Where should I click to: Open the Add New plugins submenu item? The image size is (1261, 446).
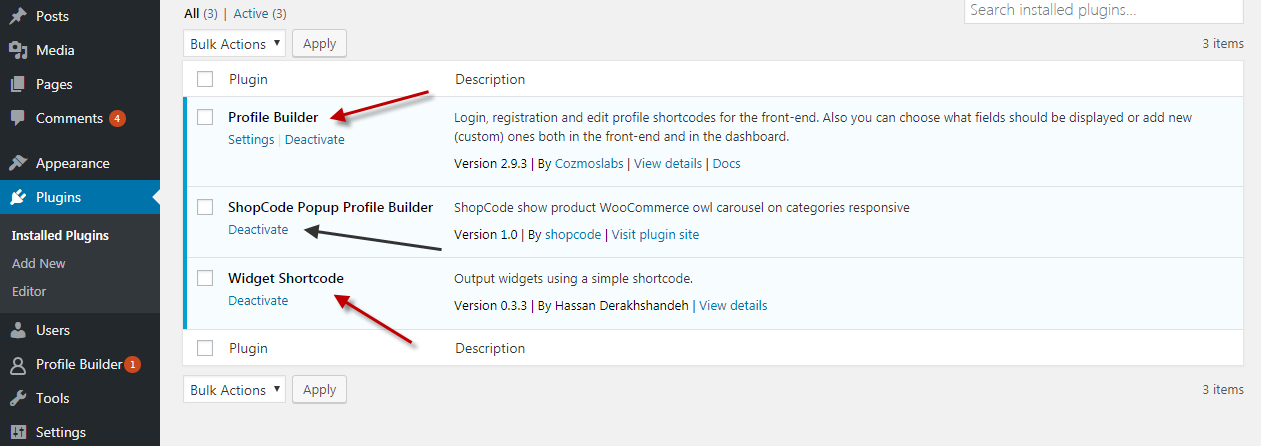tap(39, 263)
